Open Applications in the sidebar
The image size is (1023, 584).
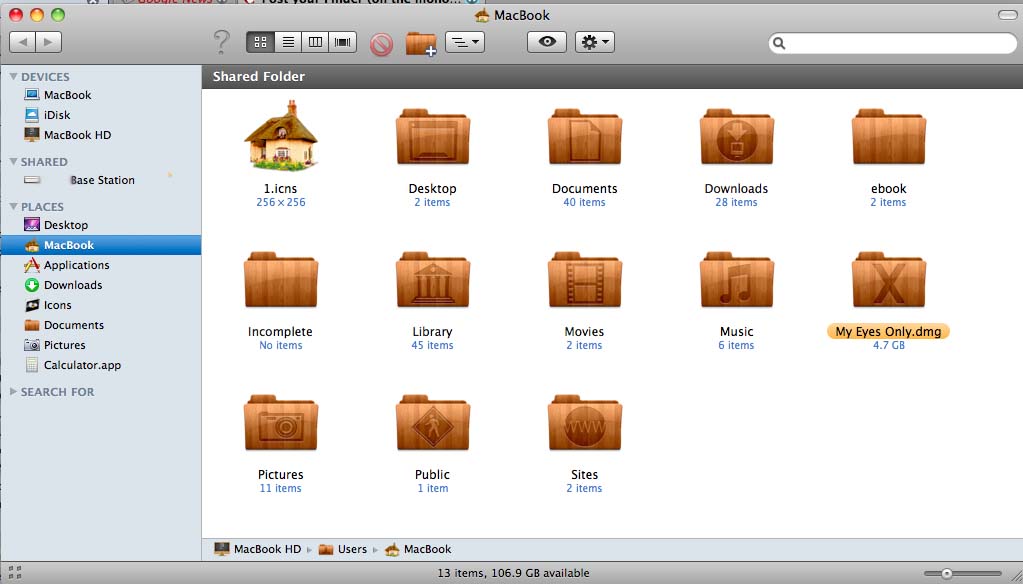[100, 265]
